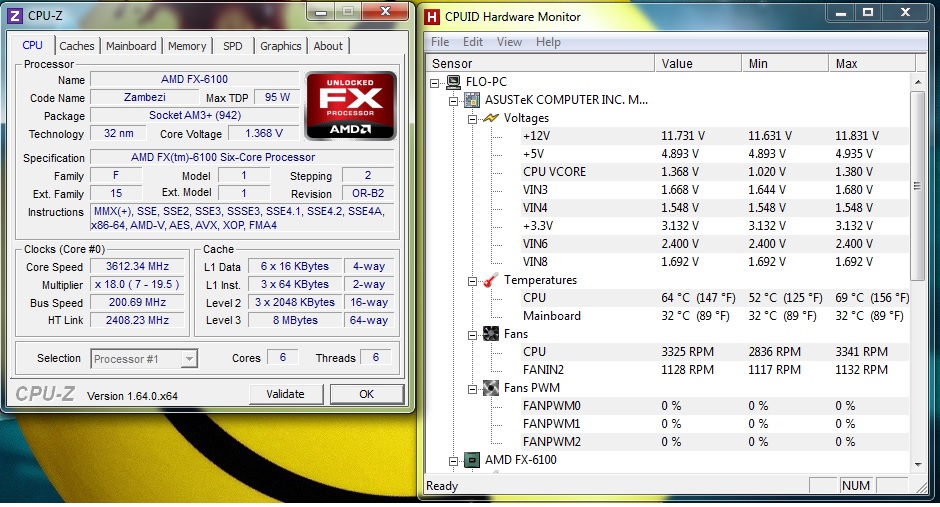Click the Voltages lightning icon
This screenshot has height=507, width=940.
tap(490, 118)
